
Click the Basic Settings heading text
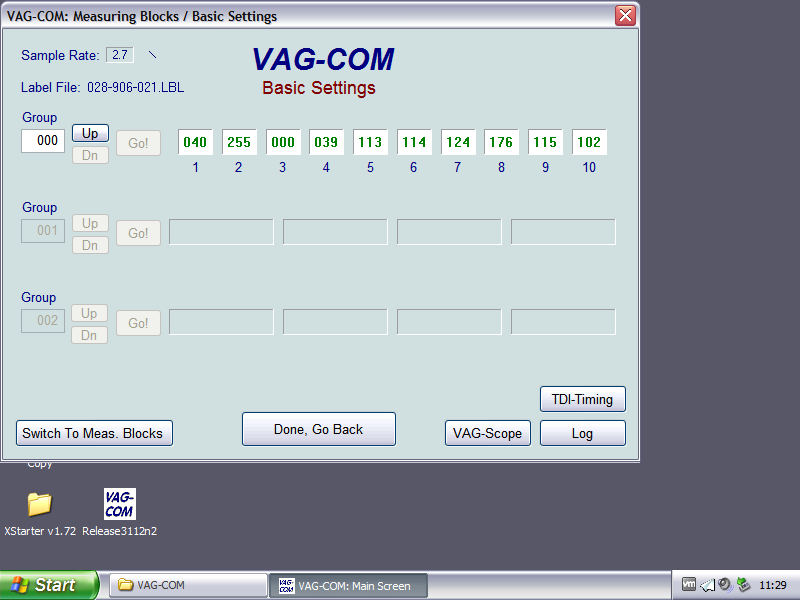click(319, 88)
